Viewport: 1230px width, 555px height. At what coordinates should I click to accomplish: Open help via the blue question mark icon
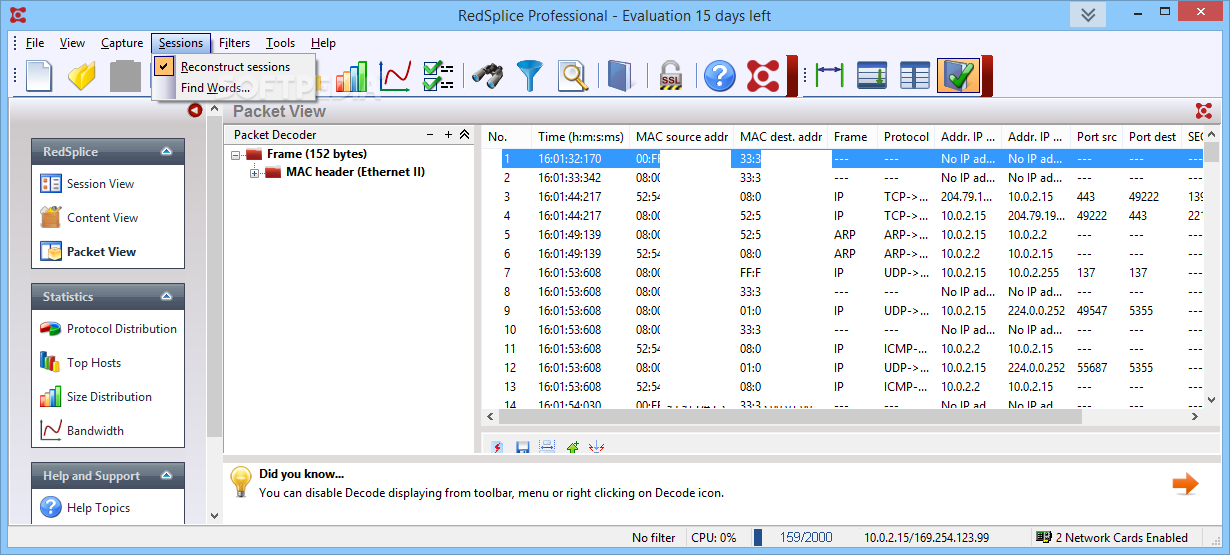(x=719, y=76)
